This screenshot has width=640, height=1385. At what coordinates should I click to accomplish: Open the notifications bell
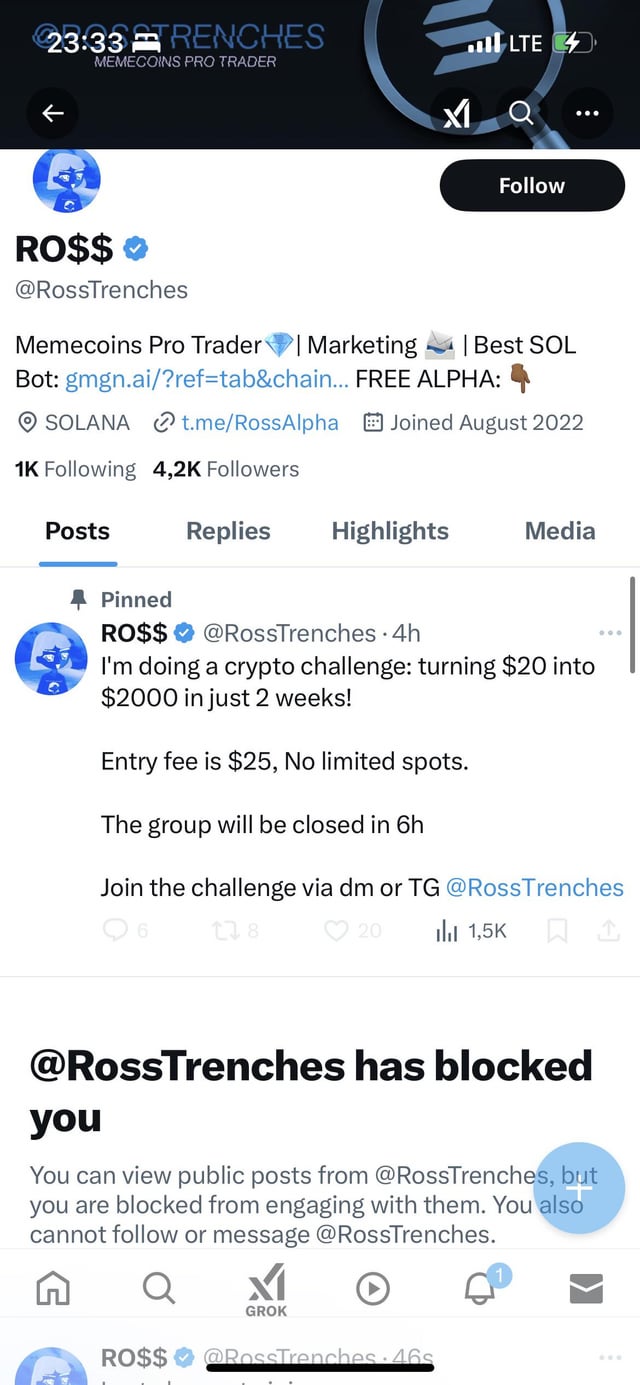point(482,1289)
